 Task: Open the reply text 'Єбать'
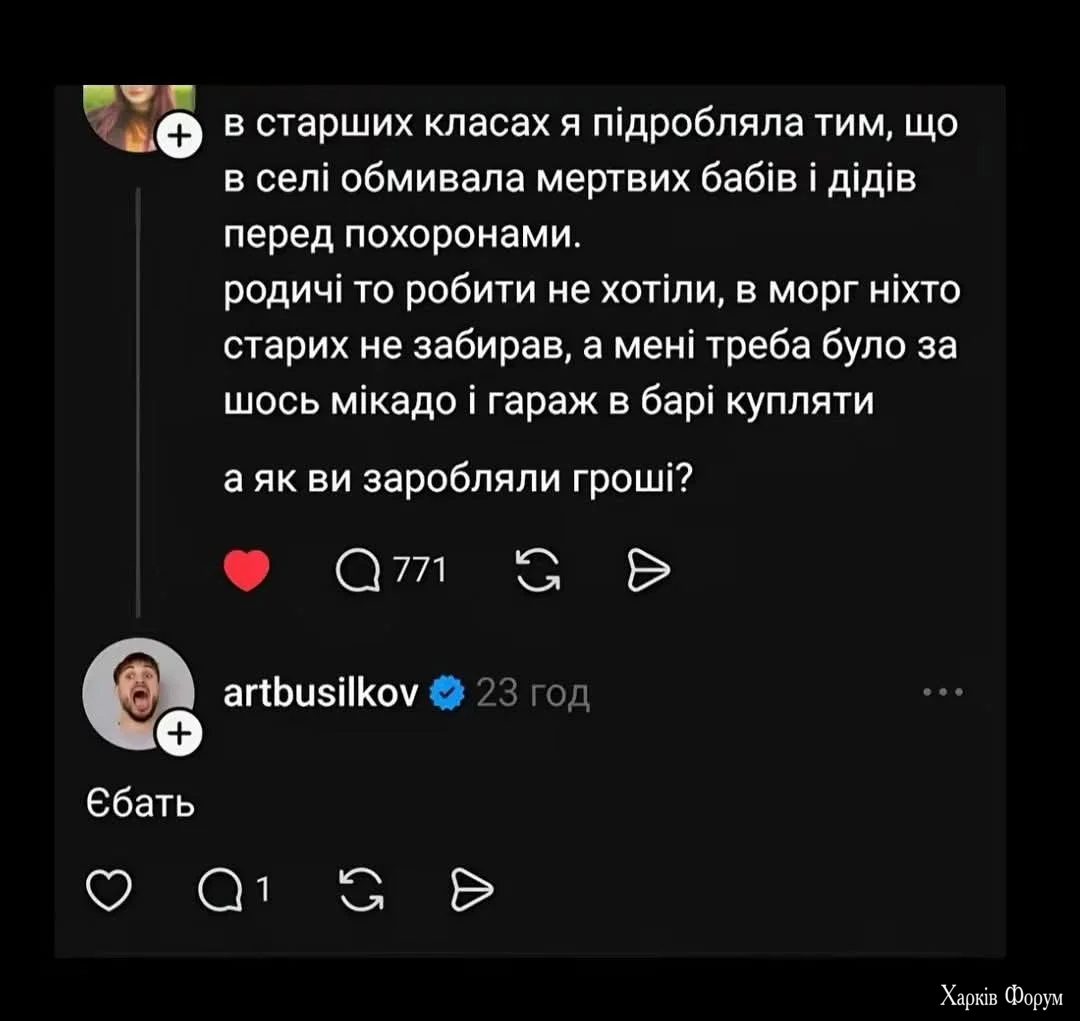139,804
